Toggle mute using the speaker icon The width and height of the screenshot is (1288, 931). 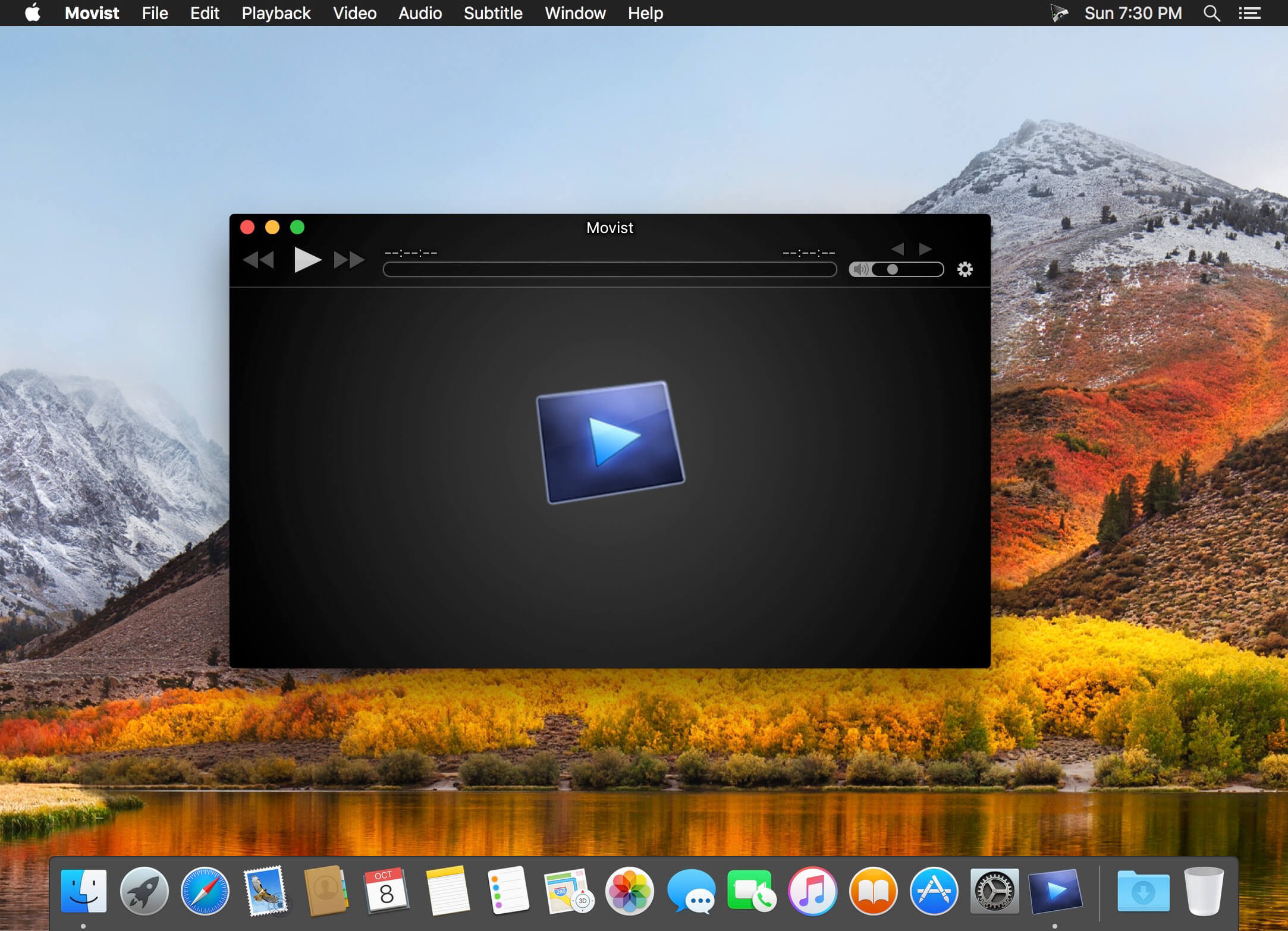pos(858,268)
